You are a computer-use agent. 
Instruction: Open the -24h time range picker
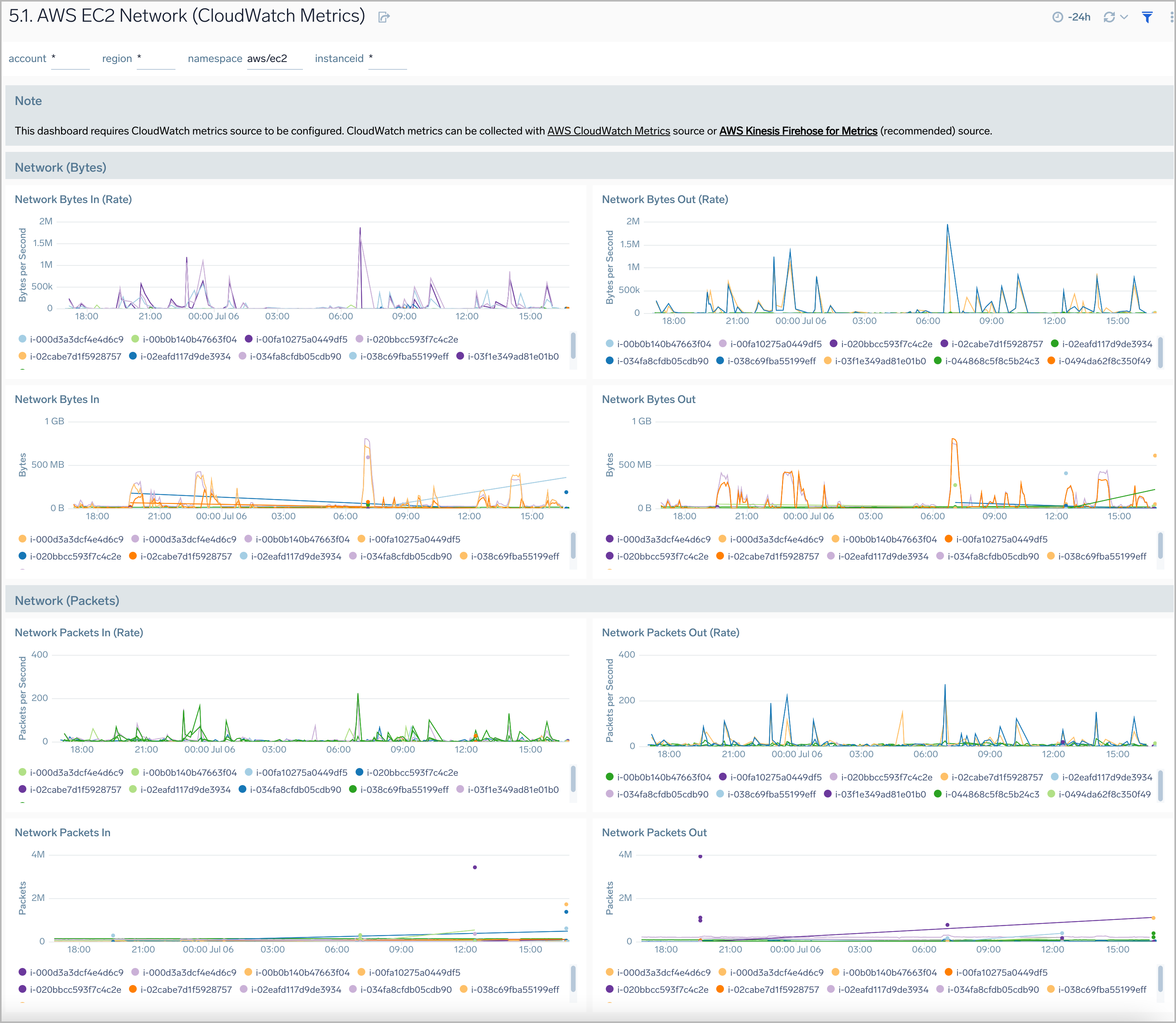tap(1071, 17)
